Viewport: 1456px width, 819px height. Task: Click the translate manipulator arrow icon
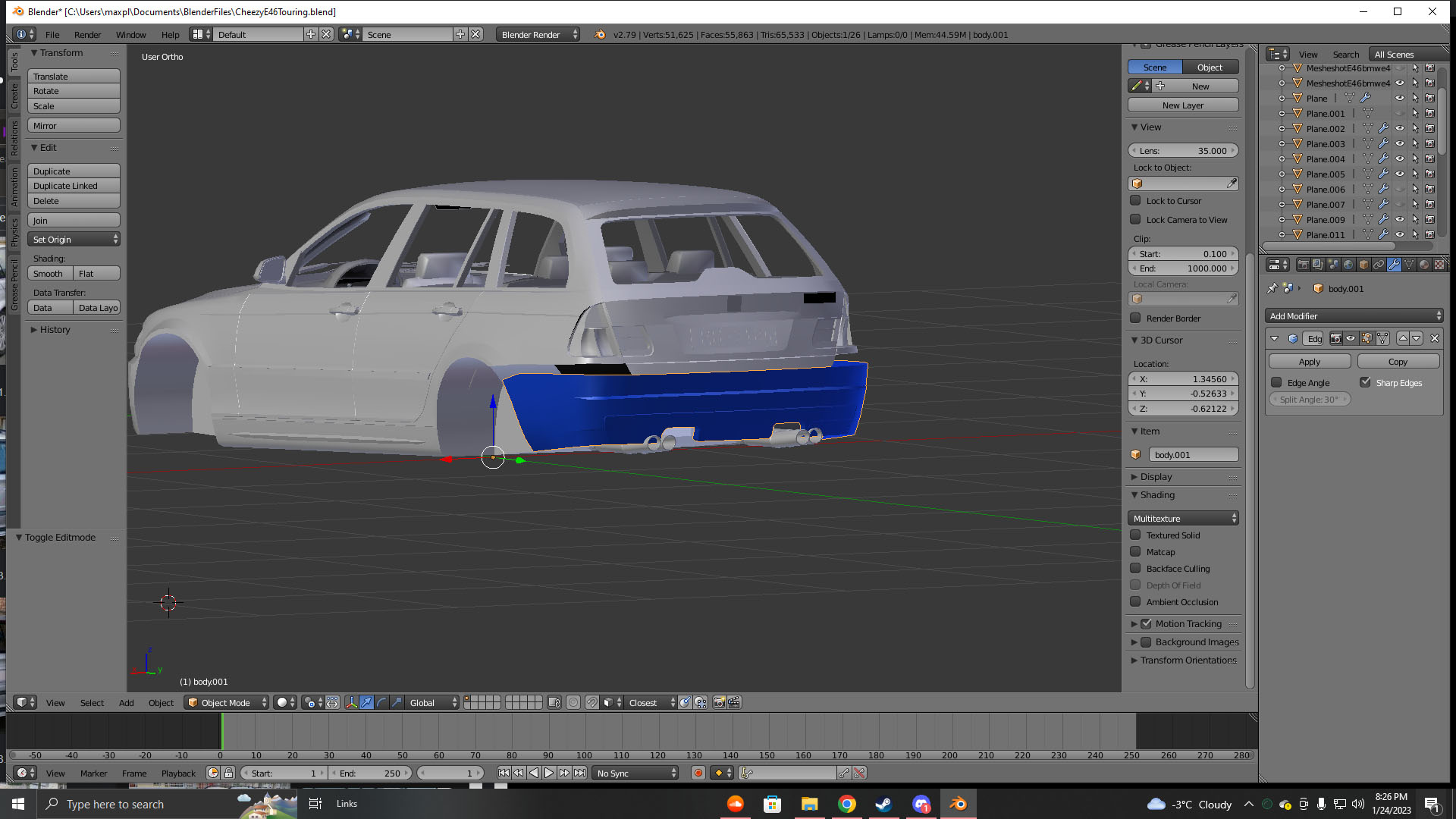pos(366,702)
